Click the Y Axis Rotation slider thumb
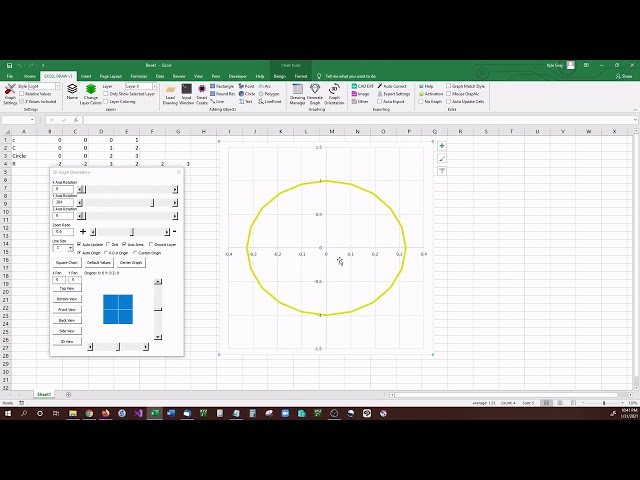 pyautogui.click(x=152, y=203)
